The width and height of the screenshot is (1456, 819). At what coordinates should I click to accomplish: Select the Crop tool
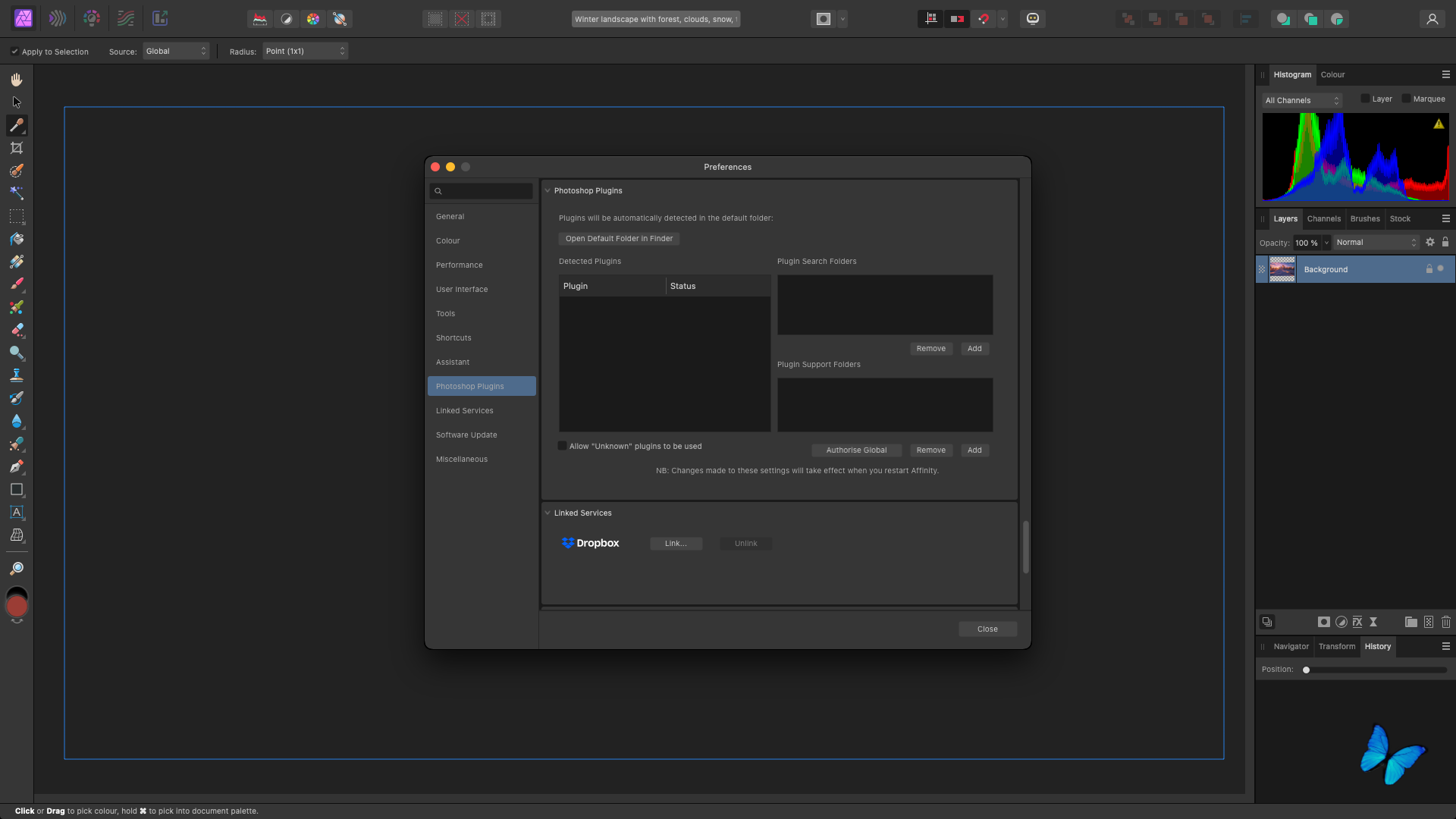(x=17, y=148)
